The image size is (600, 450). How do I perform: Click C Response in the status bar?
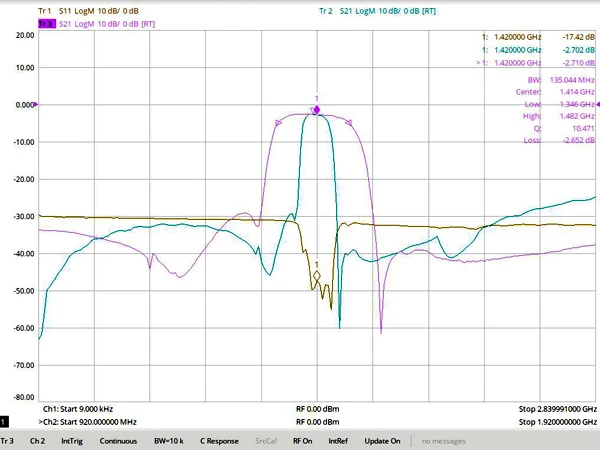pos(219,441)
